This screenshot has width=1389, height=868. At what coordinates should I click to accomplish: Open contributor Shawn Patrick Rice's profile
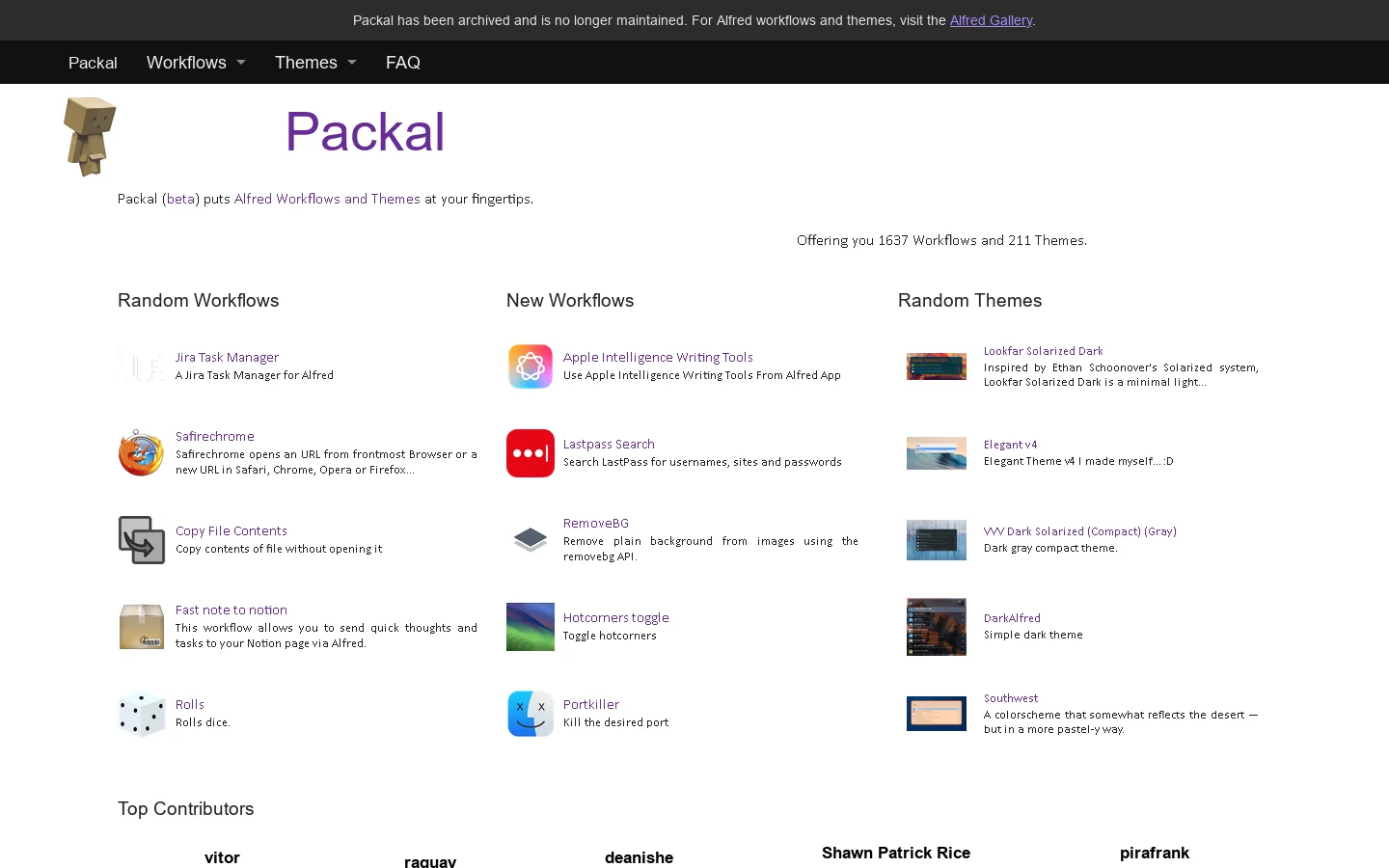[896, 853]
